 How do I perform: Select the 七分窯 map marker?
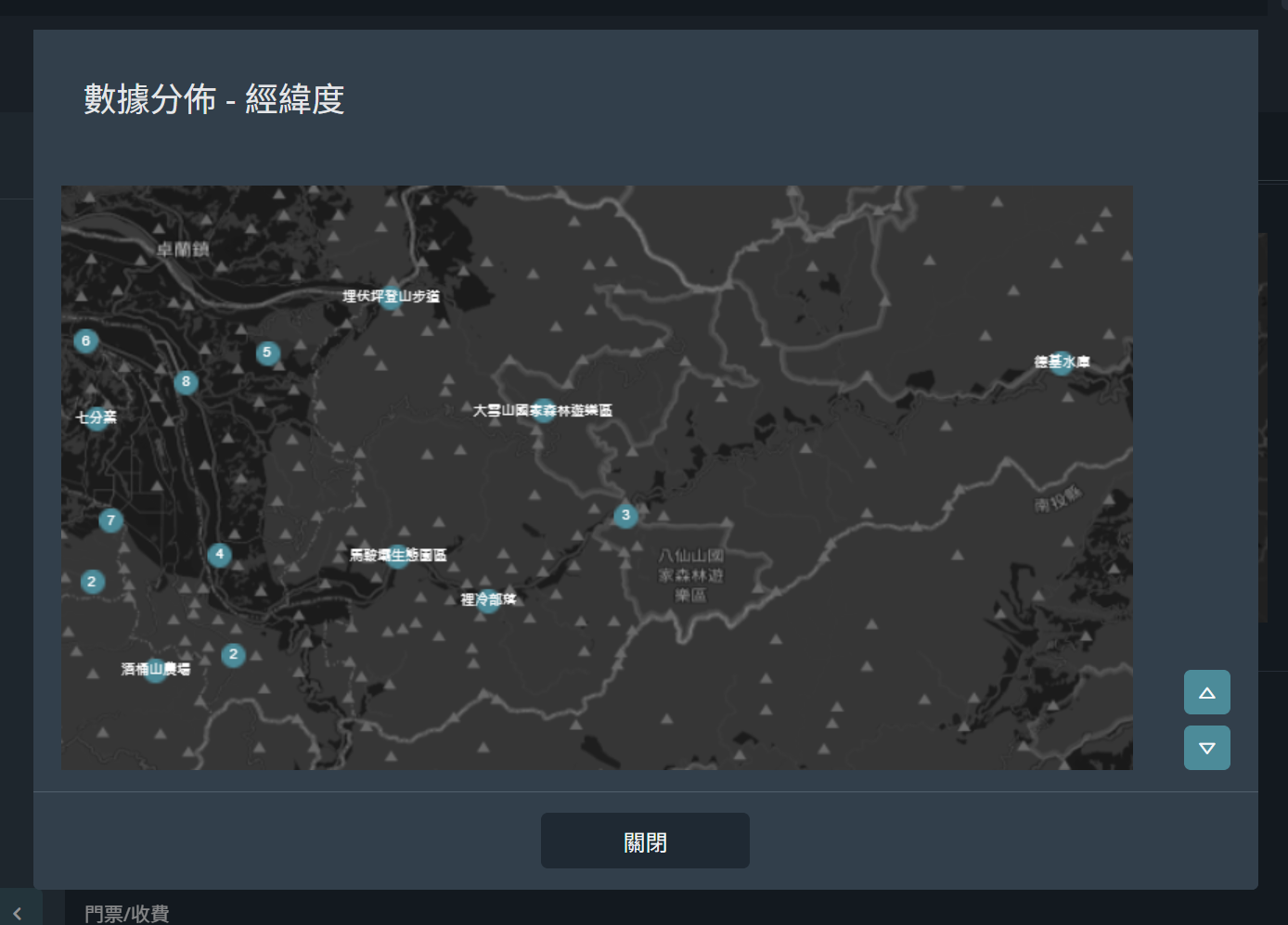[97, 418]
